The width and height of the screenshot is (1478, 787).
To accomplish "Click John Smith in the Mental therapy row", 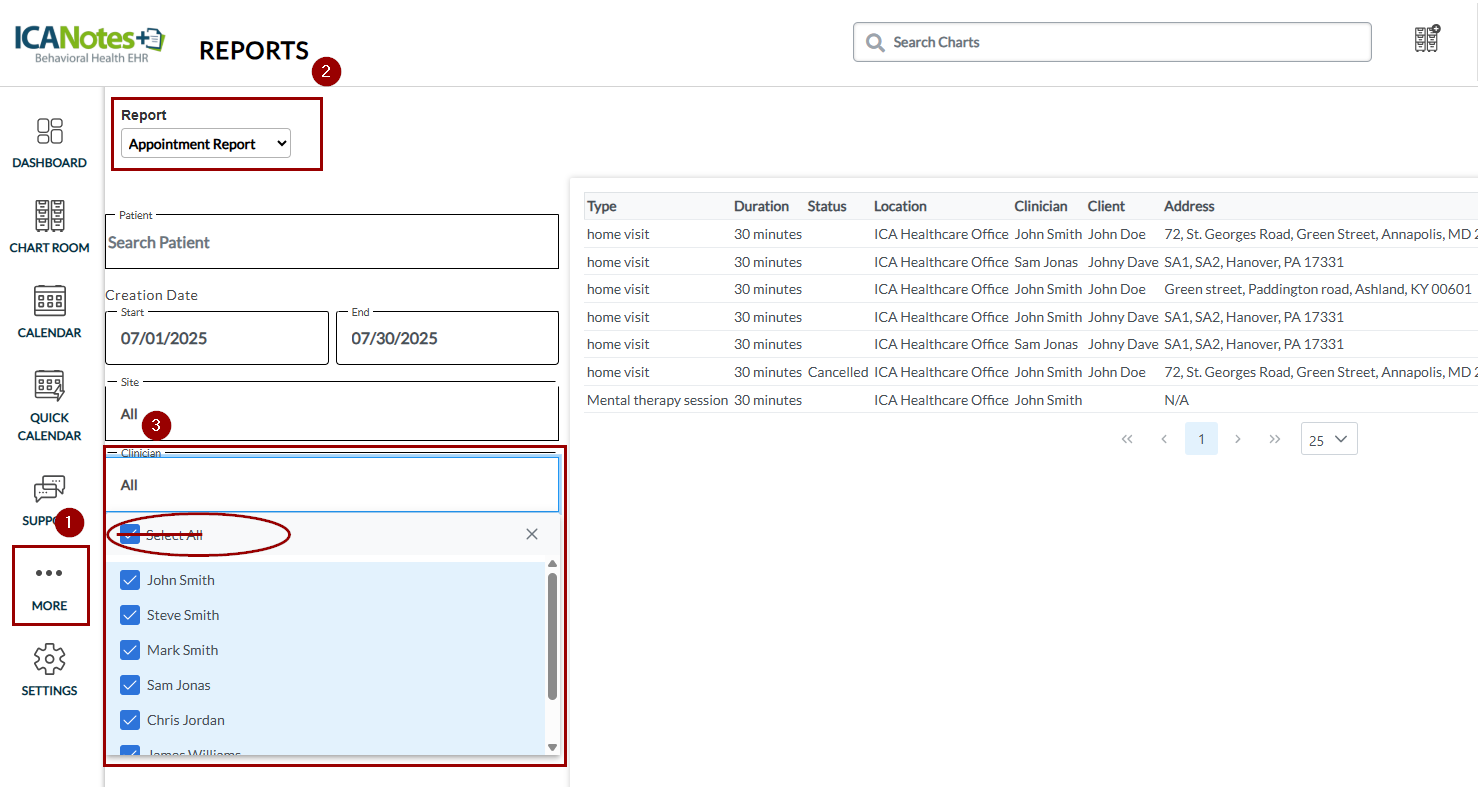I will (x=1048, y=400).
